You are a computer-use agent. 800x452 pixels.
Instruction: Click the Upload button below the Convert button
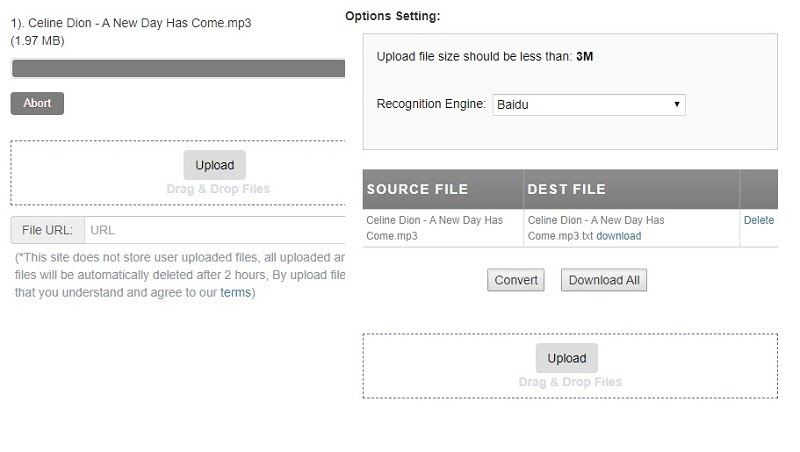566,358
